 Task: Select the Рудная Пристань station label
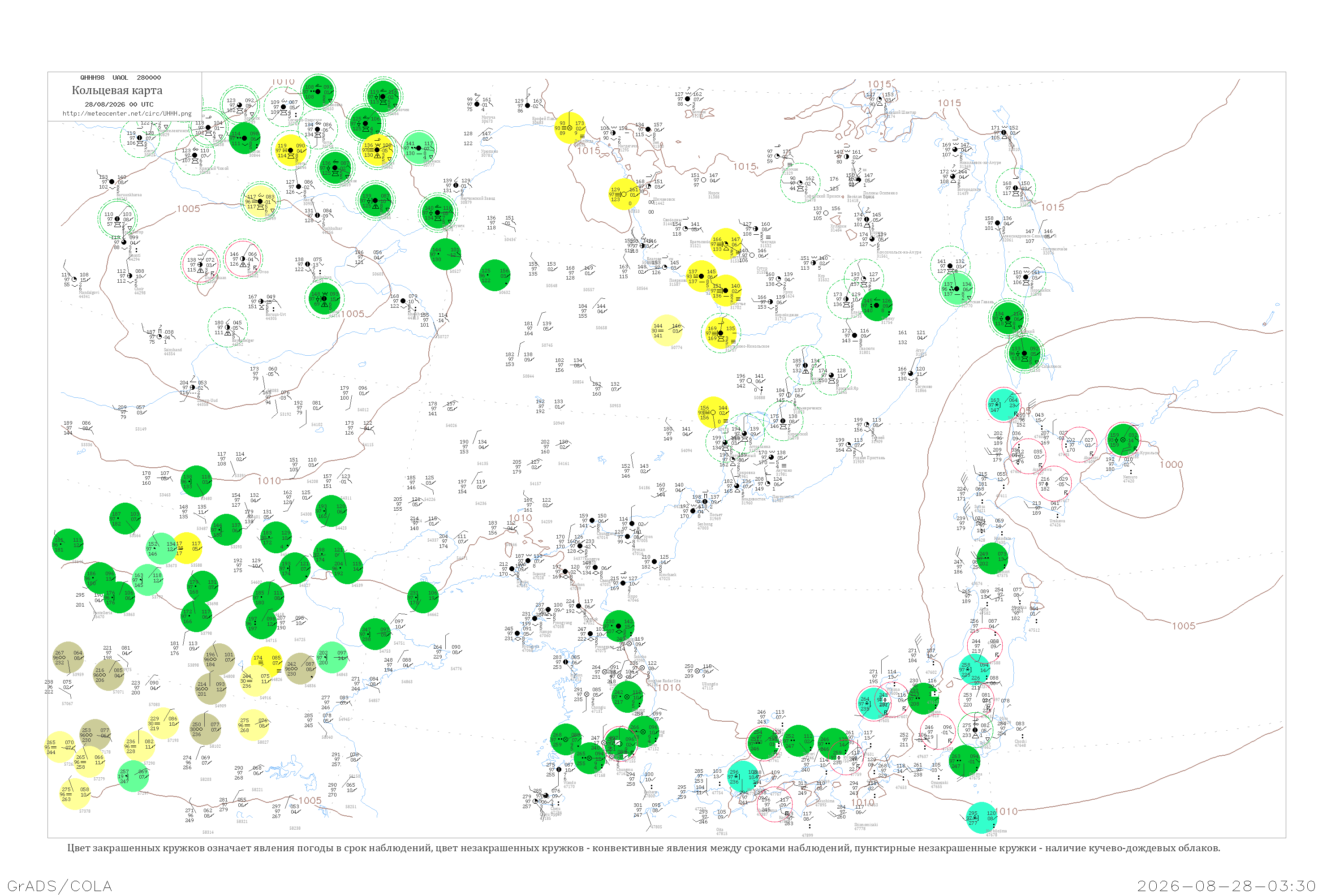pos(869,458)
